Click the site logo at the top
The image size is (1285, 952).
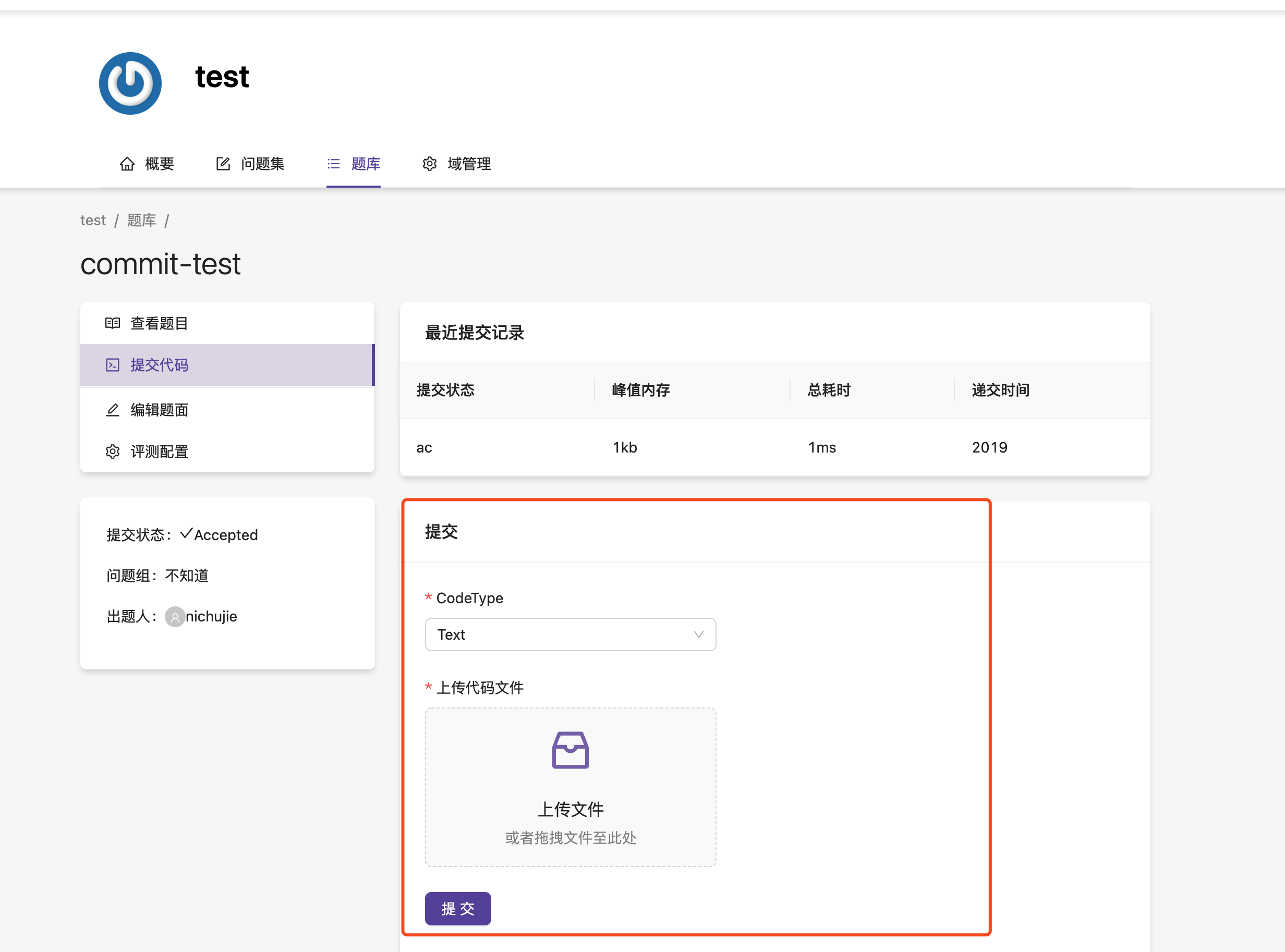coord(130,83)
